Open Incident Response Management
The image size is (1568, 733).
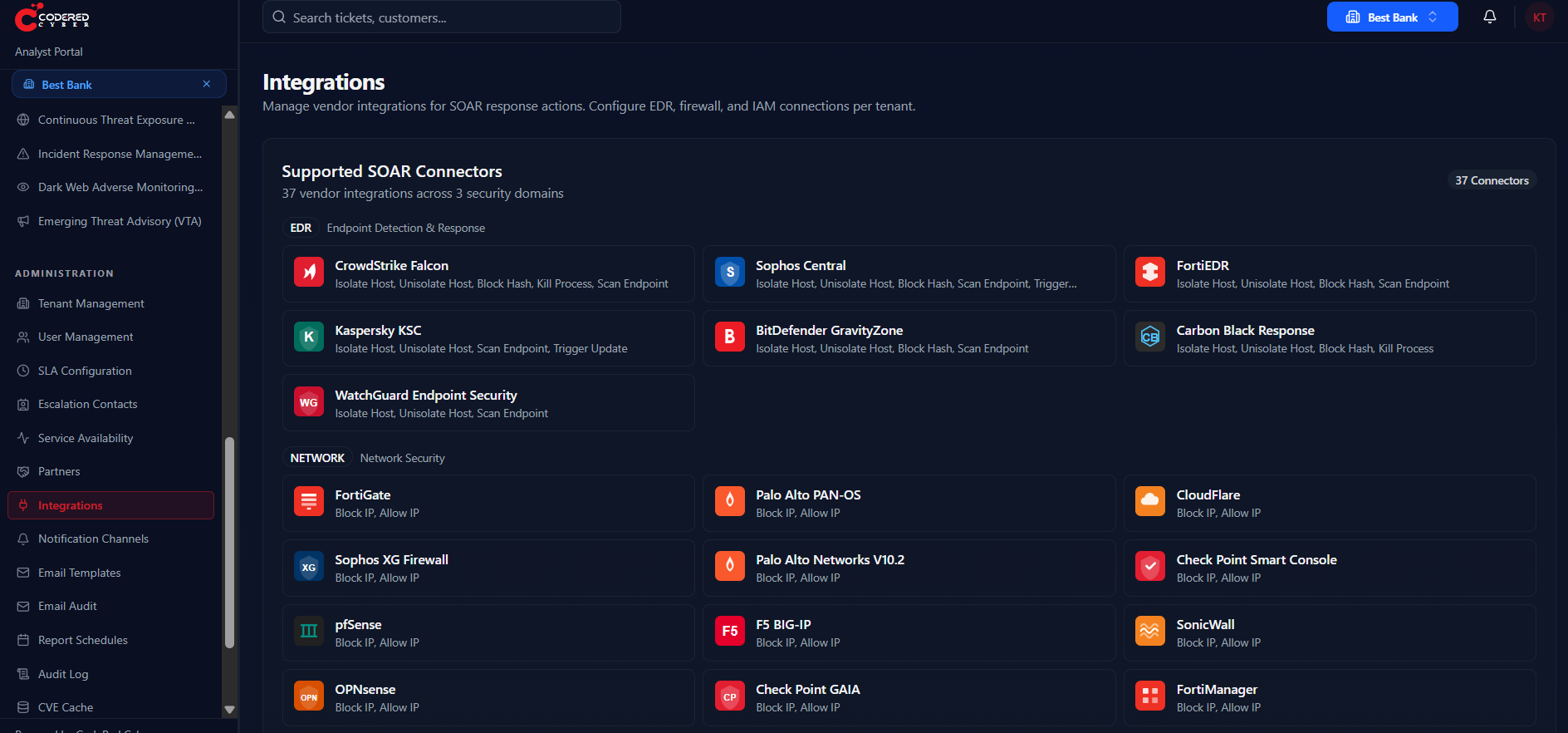[x=111, y=154]
